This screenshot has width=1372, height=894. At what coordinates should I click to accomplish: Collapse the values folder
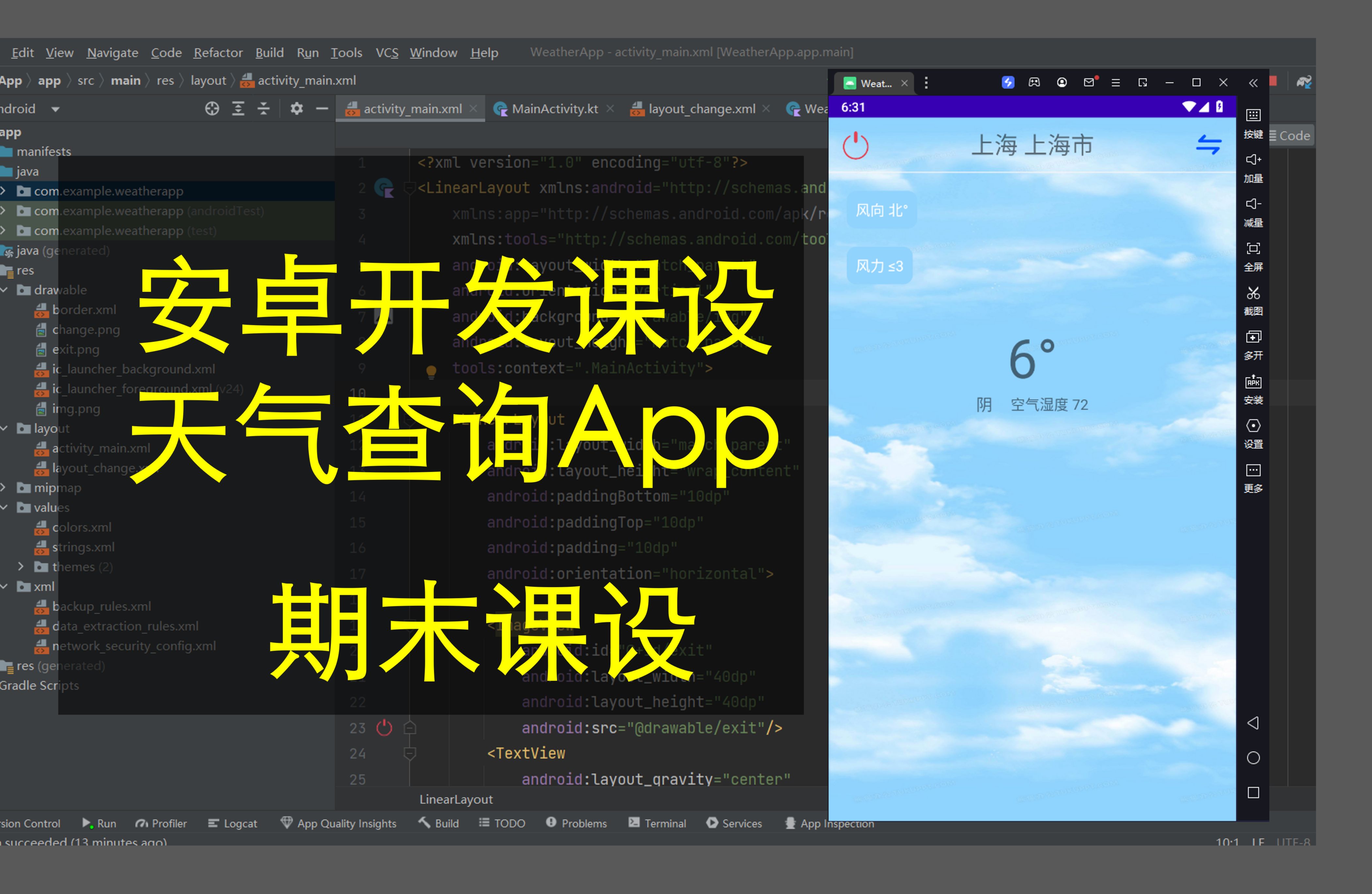point(4,507)
